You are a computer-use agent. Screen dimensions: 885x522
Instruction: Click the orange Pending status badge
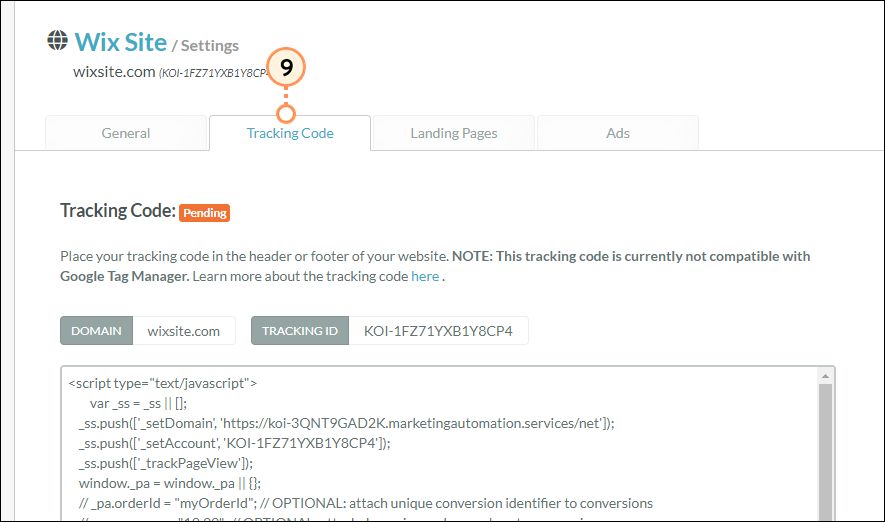[204, 213]
